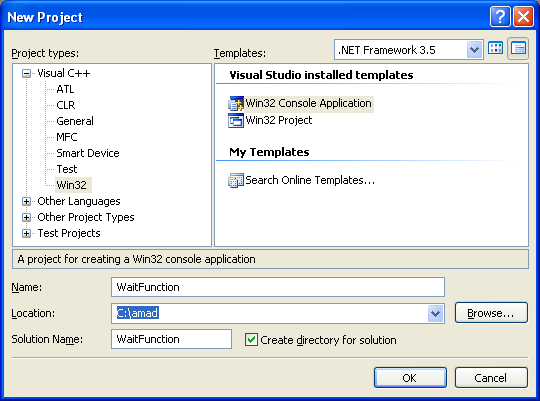Expand the Other Languages node
Screen dimensions: 540x401
coord(26,201)
